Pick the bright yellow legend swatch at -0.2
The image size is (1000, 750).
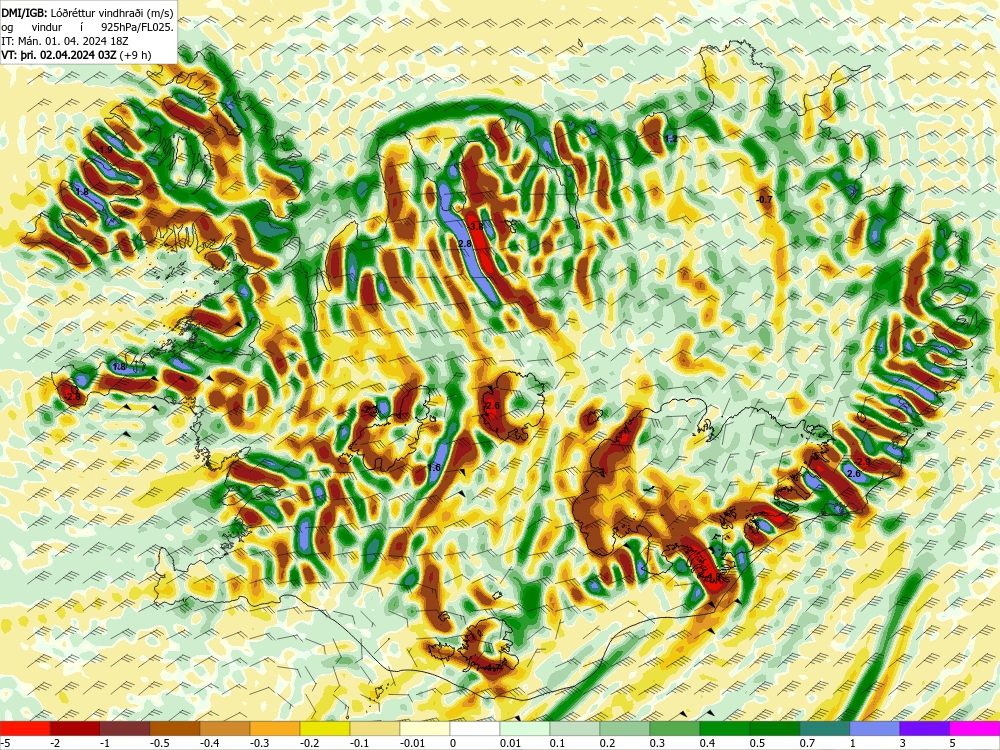point(325,728)
